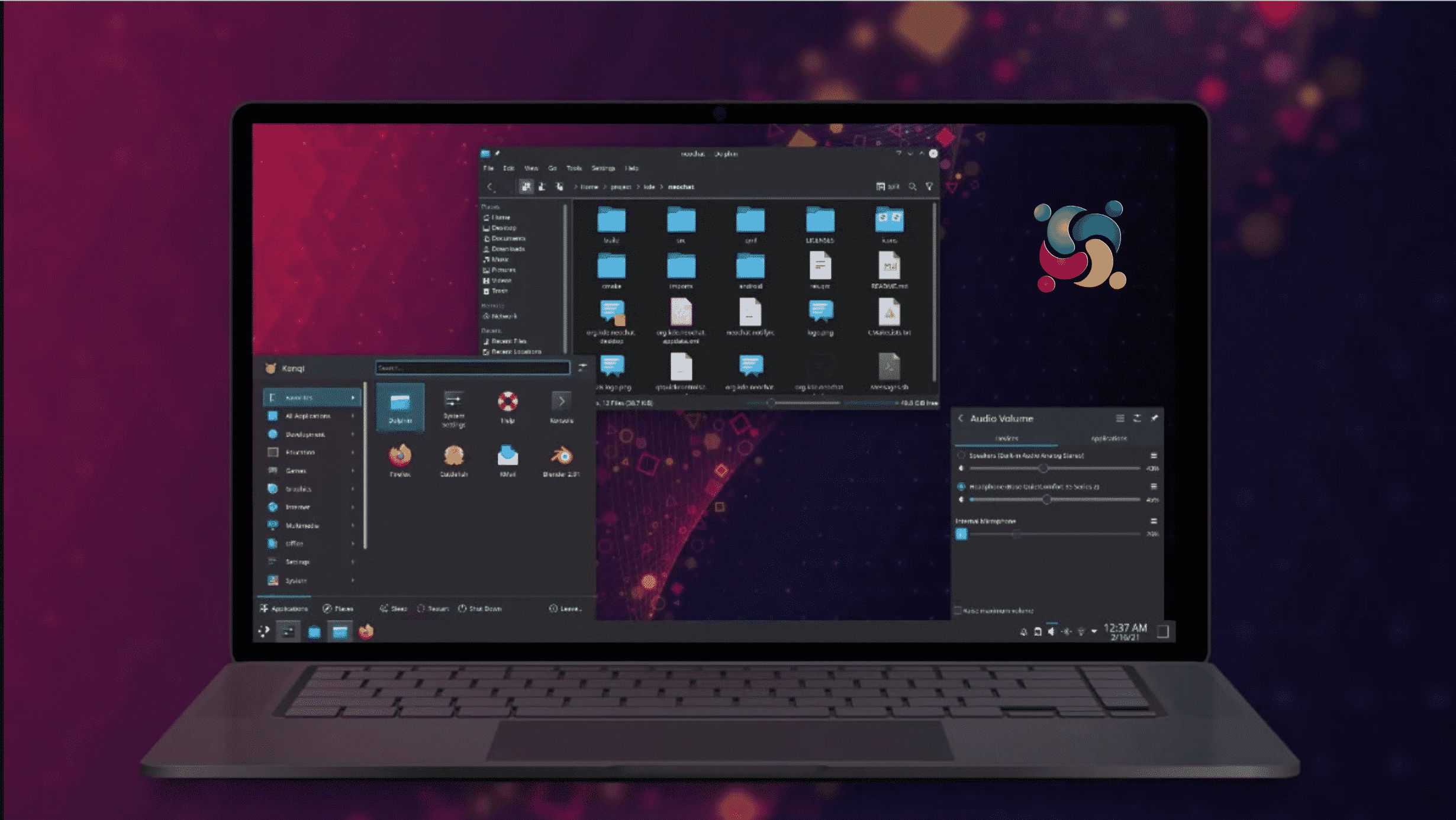Mute the Headphones using its speaker icon

(x=961, y=499)
